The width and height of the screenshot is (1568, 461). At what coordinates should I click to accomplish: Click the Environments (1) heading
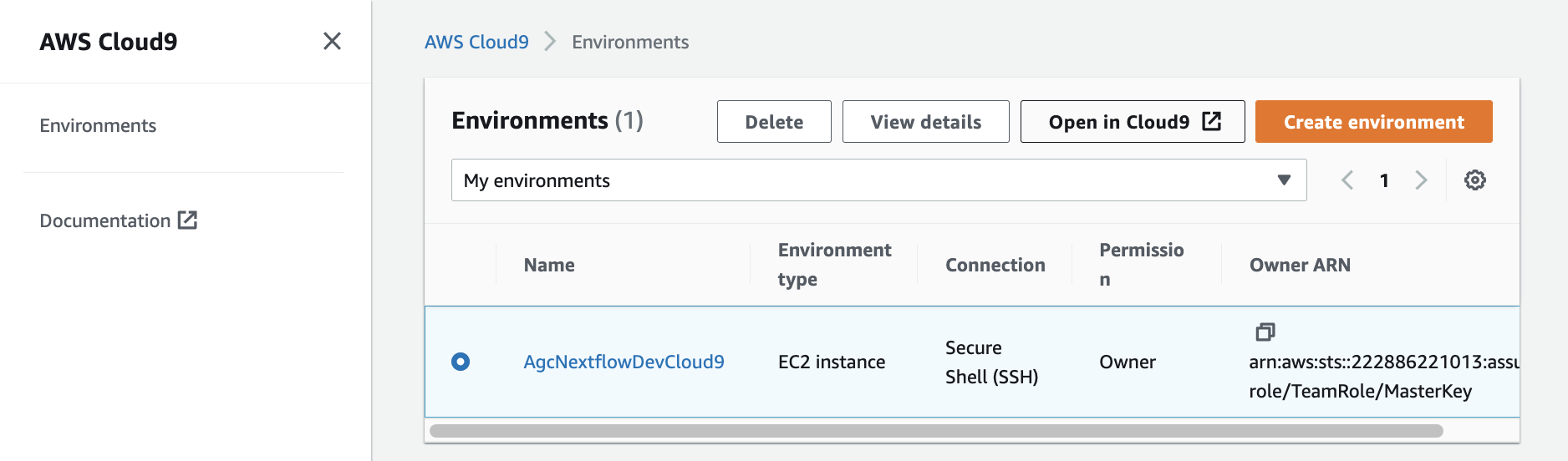[547, 121]
